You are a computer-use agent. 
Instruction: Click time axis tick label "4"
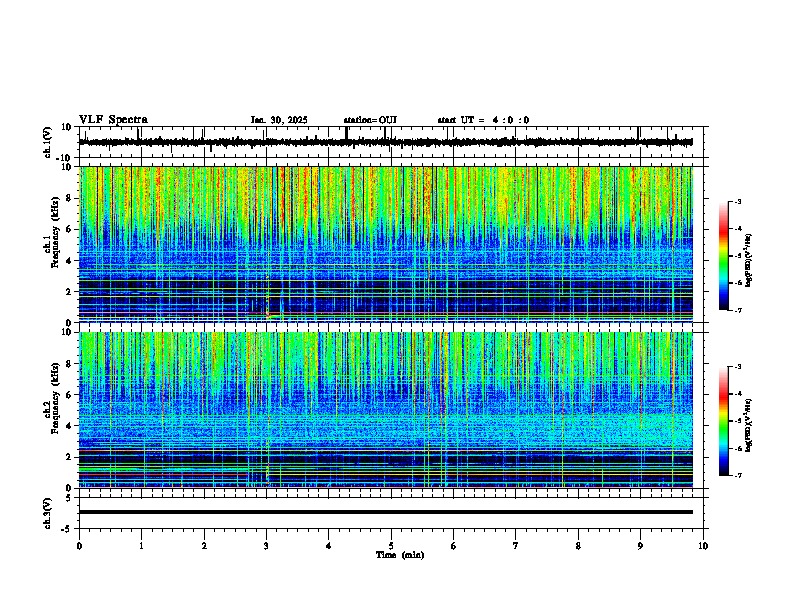tap(329, 546)
